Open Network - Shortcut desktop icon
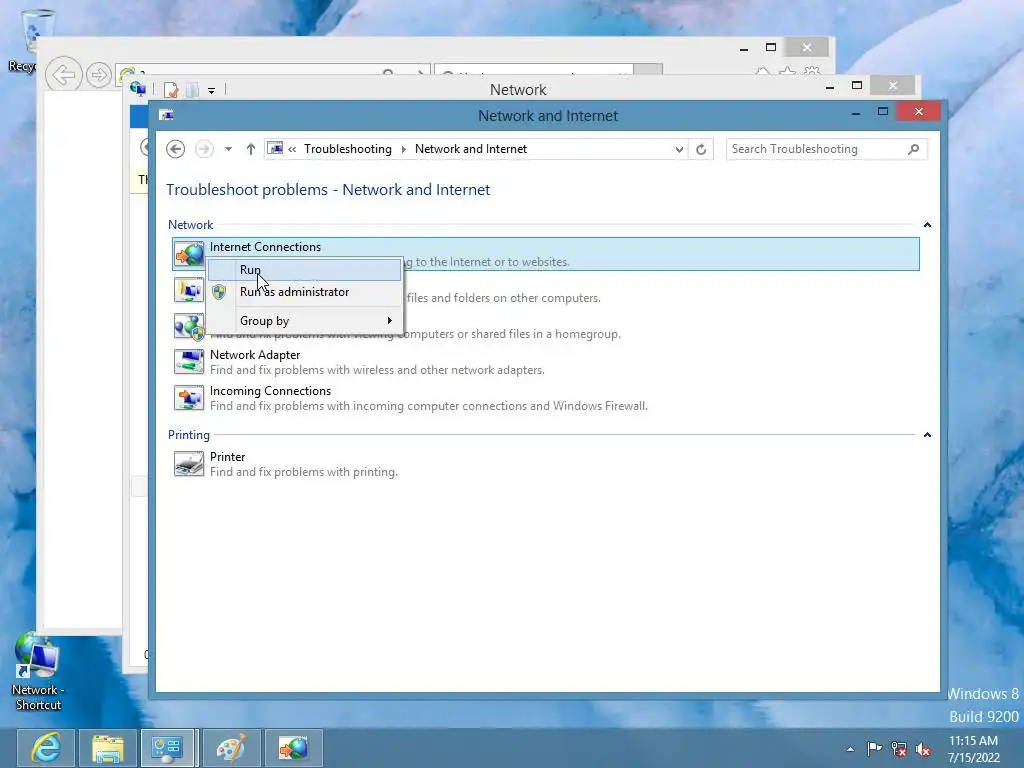This screenshot has width=1024, height=768. 37,671
